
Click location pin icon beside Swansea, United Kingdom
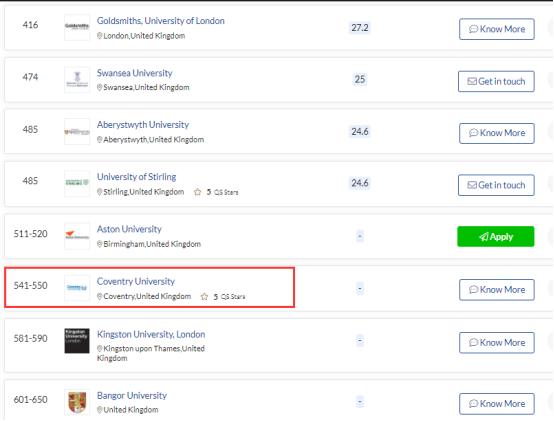(100, 87)
